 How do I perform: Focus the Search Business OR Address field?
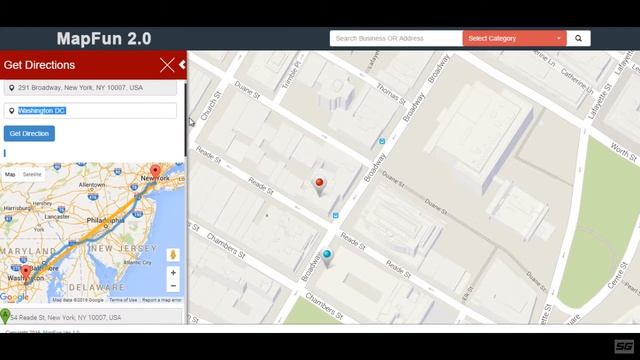pos(396,38)
